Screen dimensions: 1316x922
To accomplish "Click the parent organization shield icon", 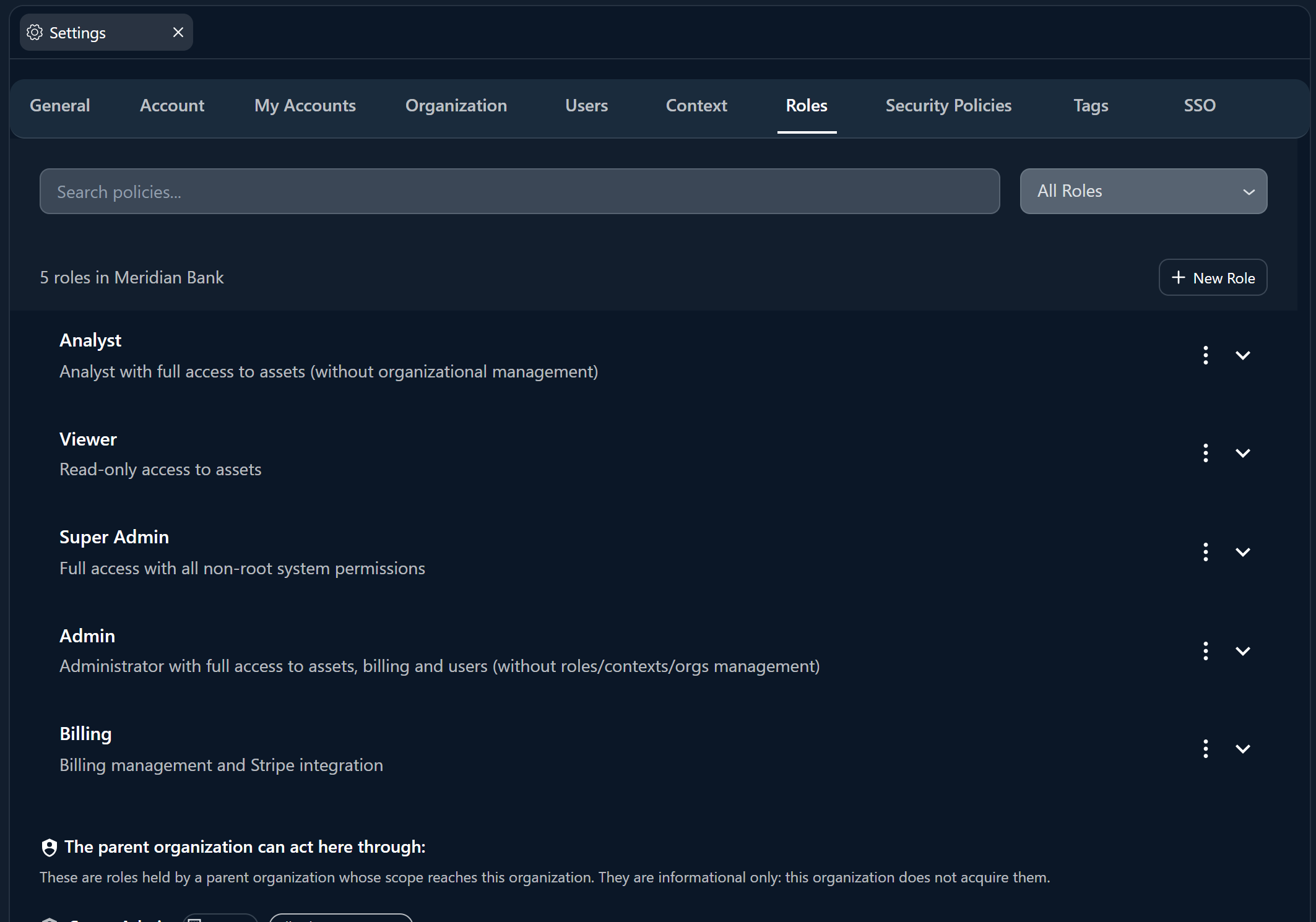I will pyautogui.click(x=49, y=847).
